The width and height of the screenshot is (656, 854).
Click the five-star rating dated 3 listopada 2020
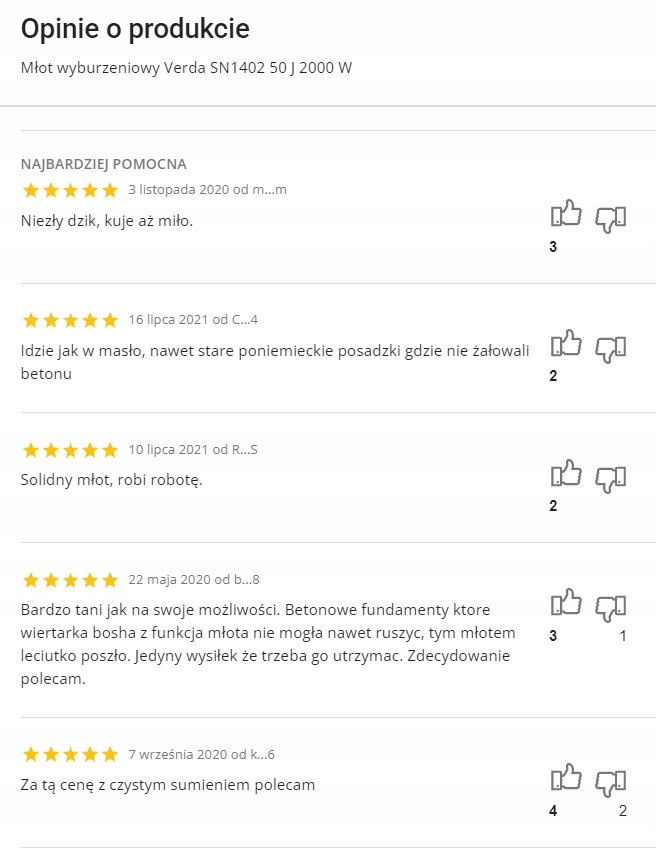(70, 190)
